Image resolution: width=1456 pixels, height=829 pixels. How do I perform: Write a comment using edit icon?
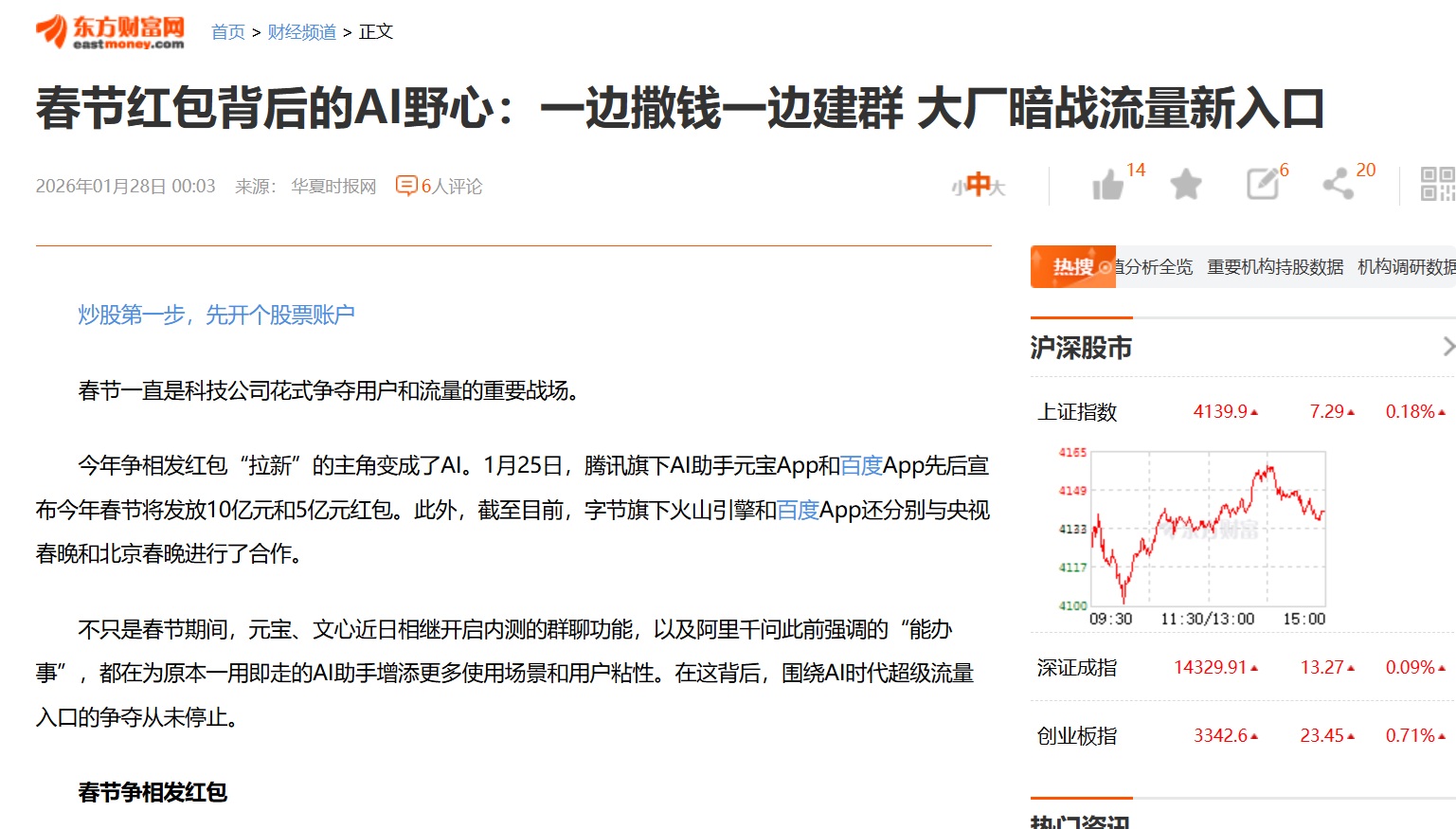tap(1263, 184)
